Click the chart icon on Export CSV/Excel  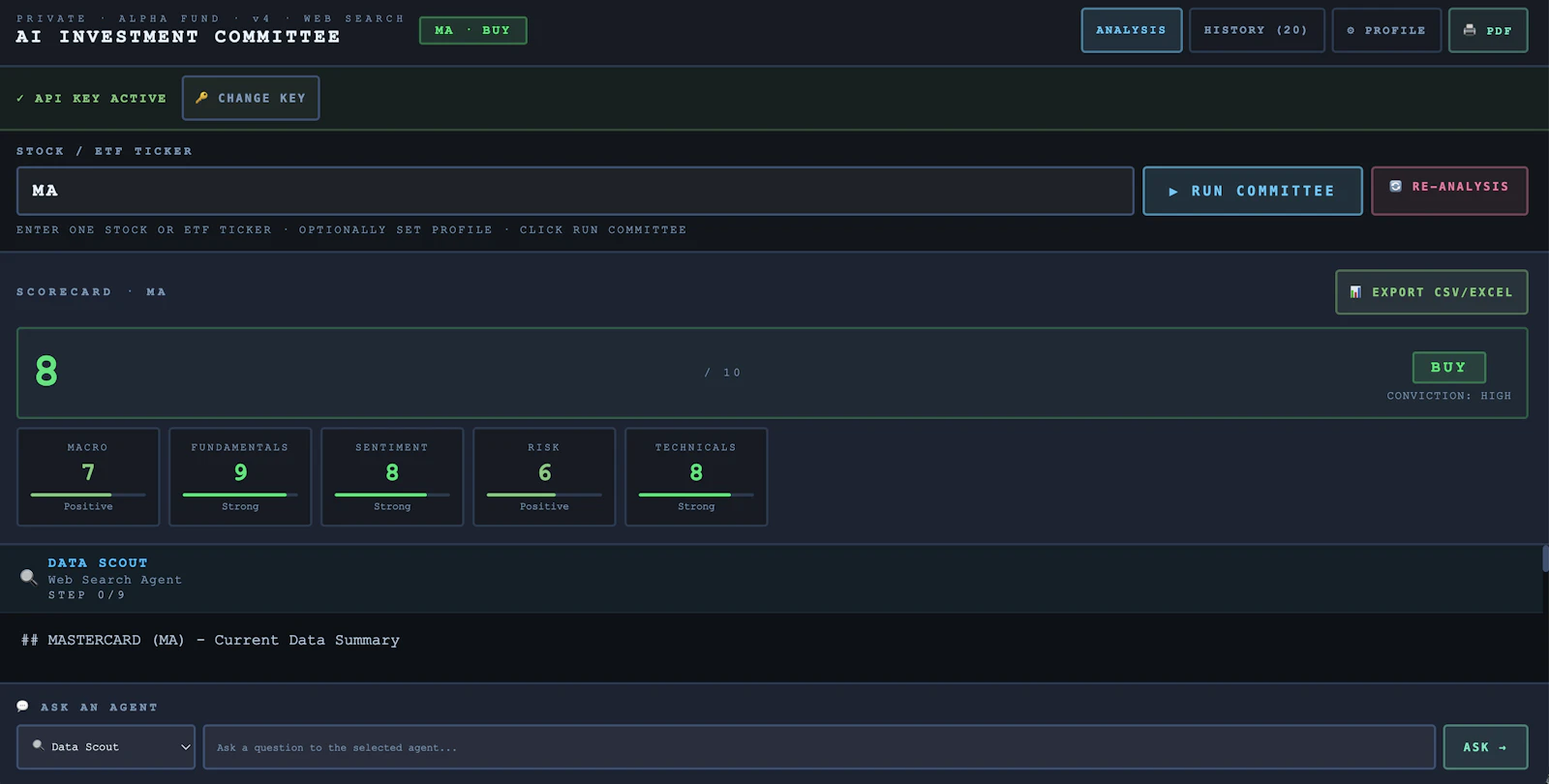[x=1355, y=292]
